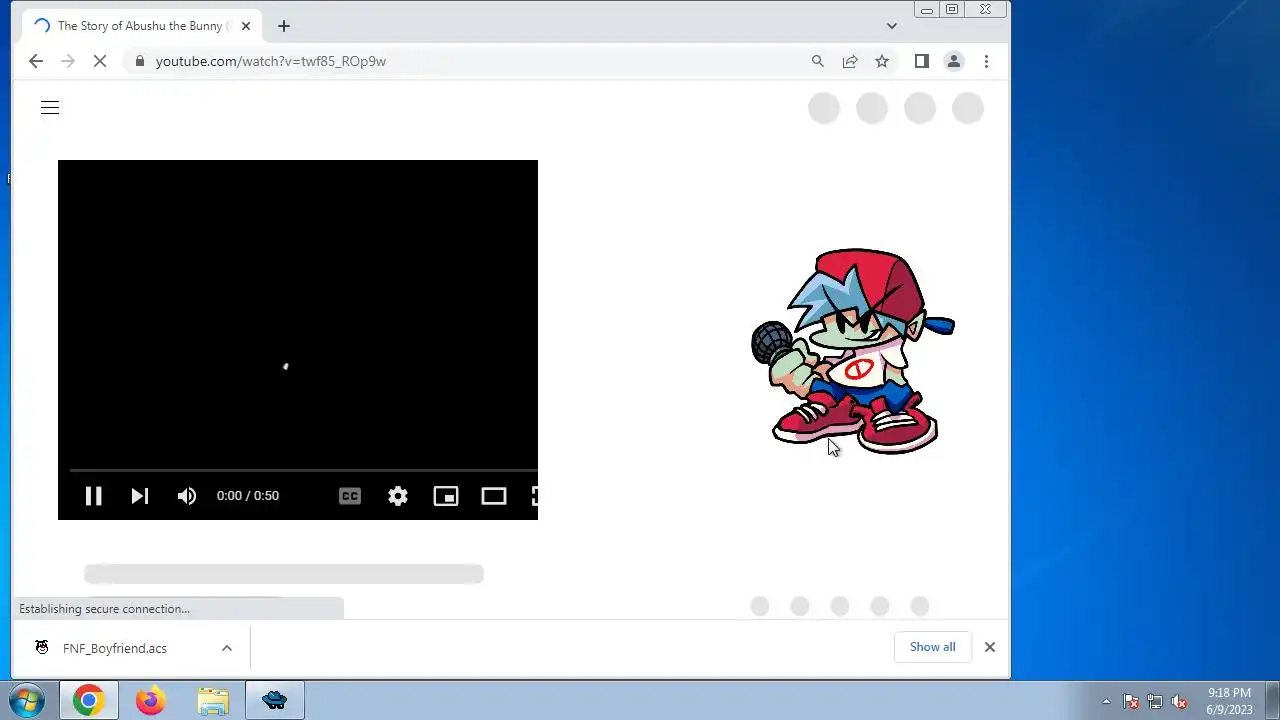Click the address bar URL

click(x=271, y=61)
